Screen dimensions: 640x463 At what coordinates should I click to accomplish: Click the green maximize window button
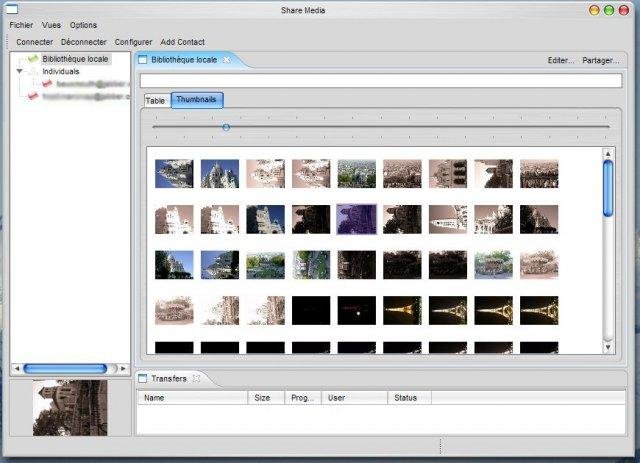(609, 10)
